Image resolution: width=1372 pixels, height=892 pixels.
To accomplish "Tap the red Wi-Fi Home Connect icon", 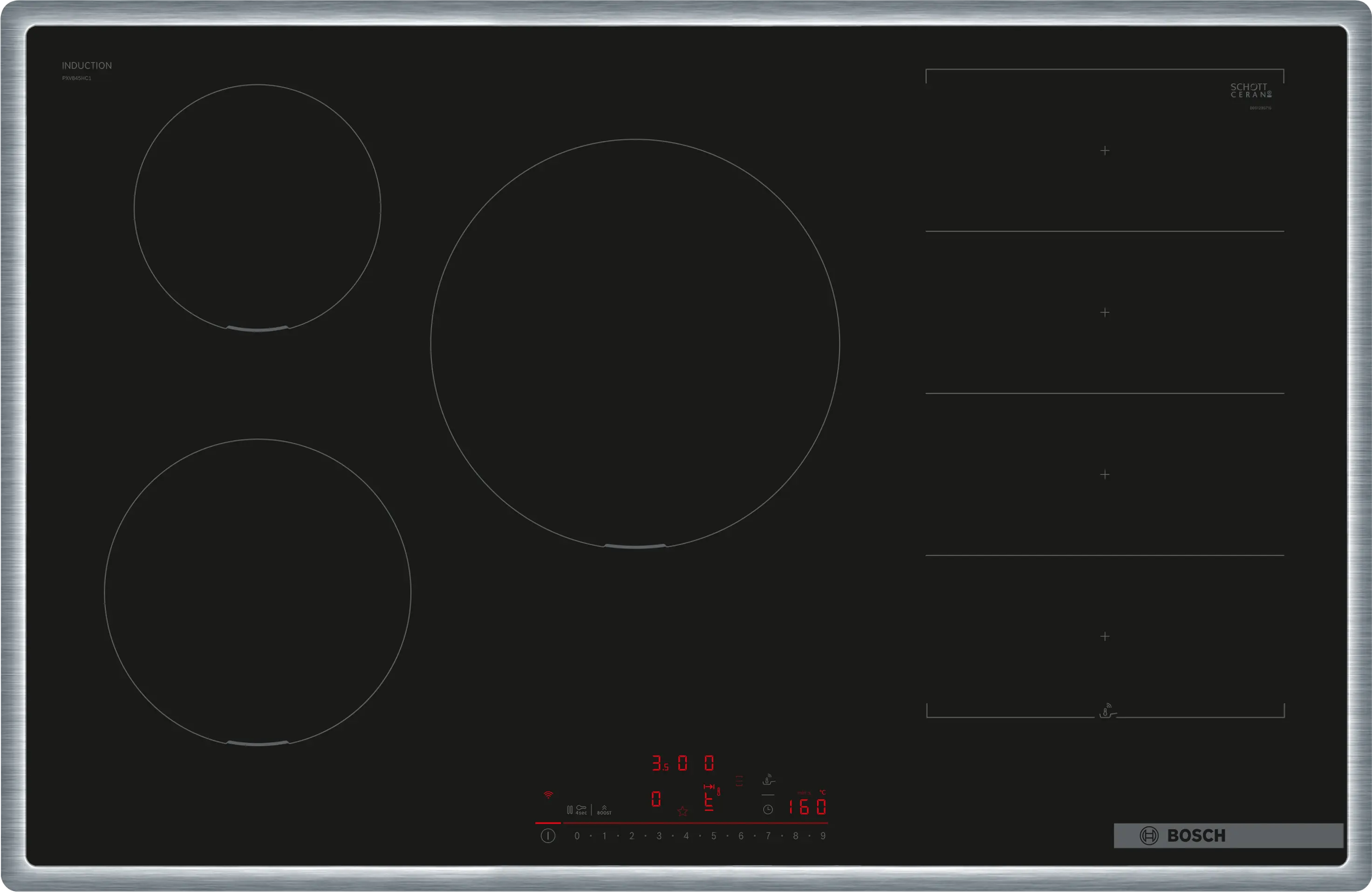I will [548, 795].
